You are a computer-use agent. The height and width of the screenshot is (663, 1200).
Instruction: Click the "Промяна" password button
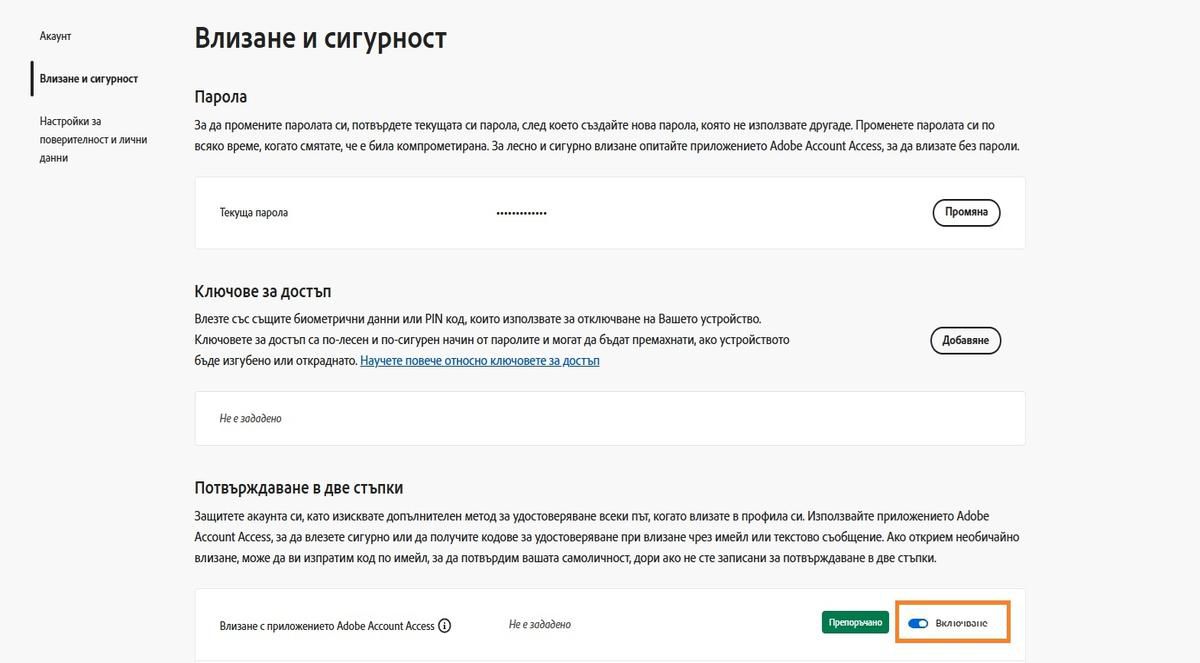tap(965, 212)
